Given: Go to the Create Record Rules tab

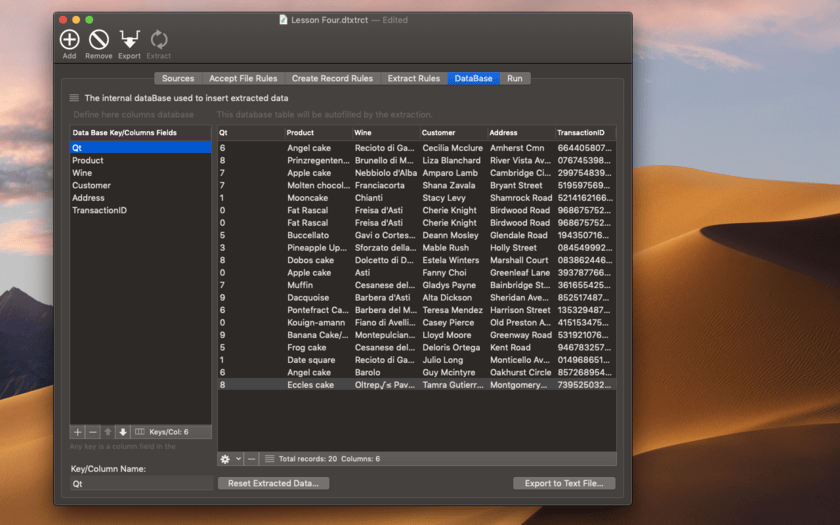Looking at the screenshot, I should [332, 78].
